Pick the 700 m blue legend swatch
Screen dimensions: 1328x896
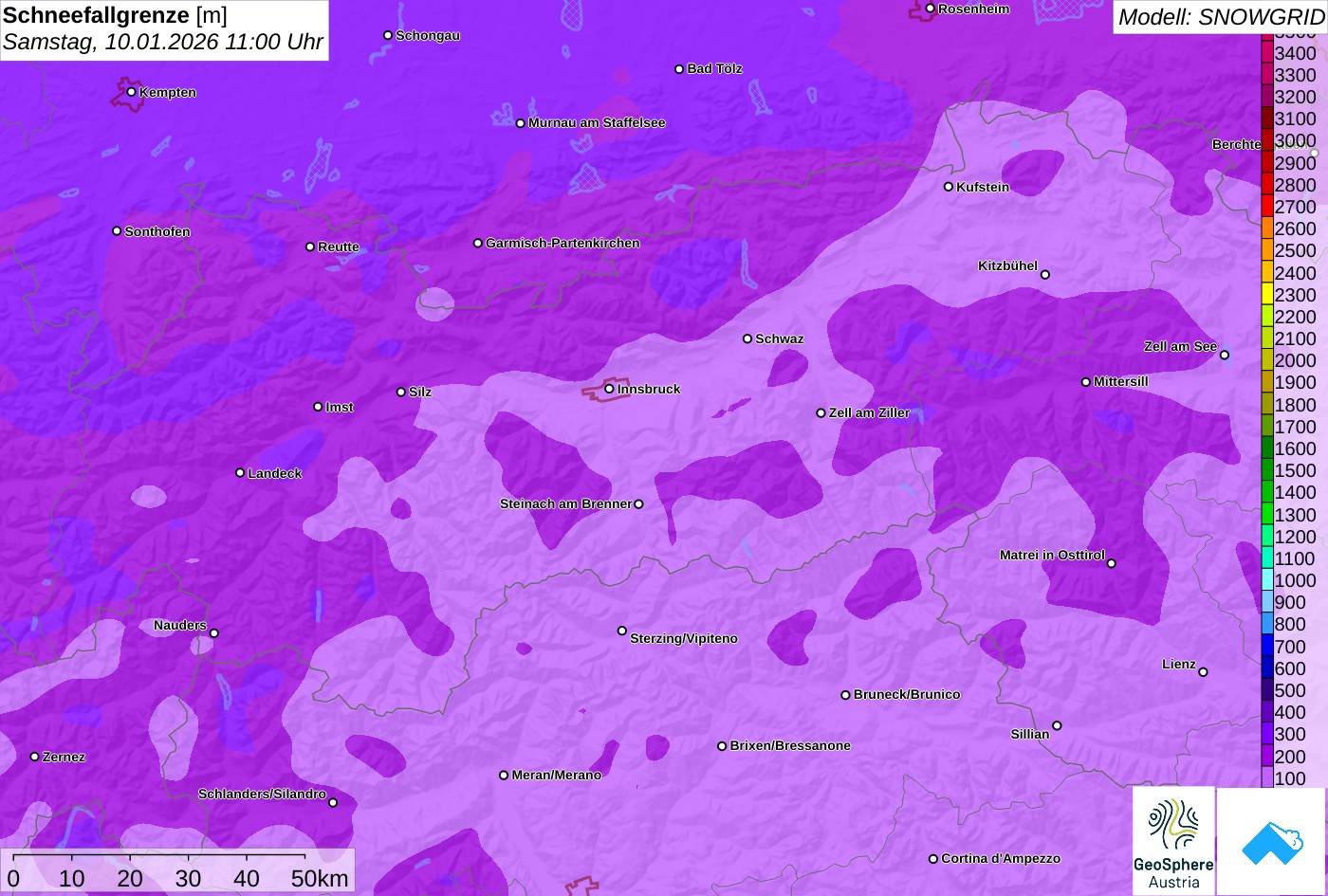pyautogui.click(x=1266, y=646)
